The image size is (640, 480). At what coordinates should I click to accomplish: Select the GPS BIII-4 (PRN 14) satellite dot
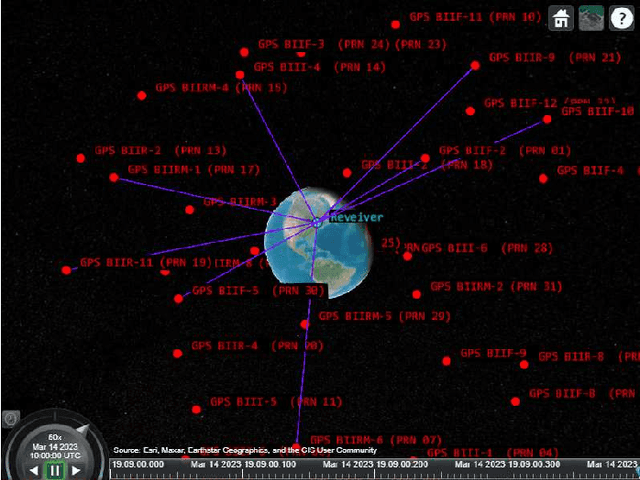point(240,75)
